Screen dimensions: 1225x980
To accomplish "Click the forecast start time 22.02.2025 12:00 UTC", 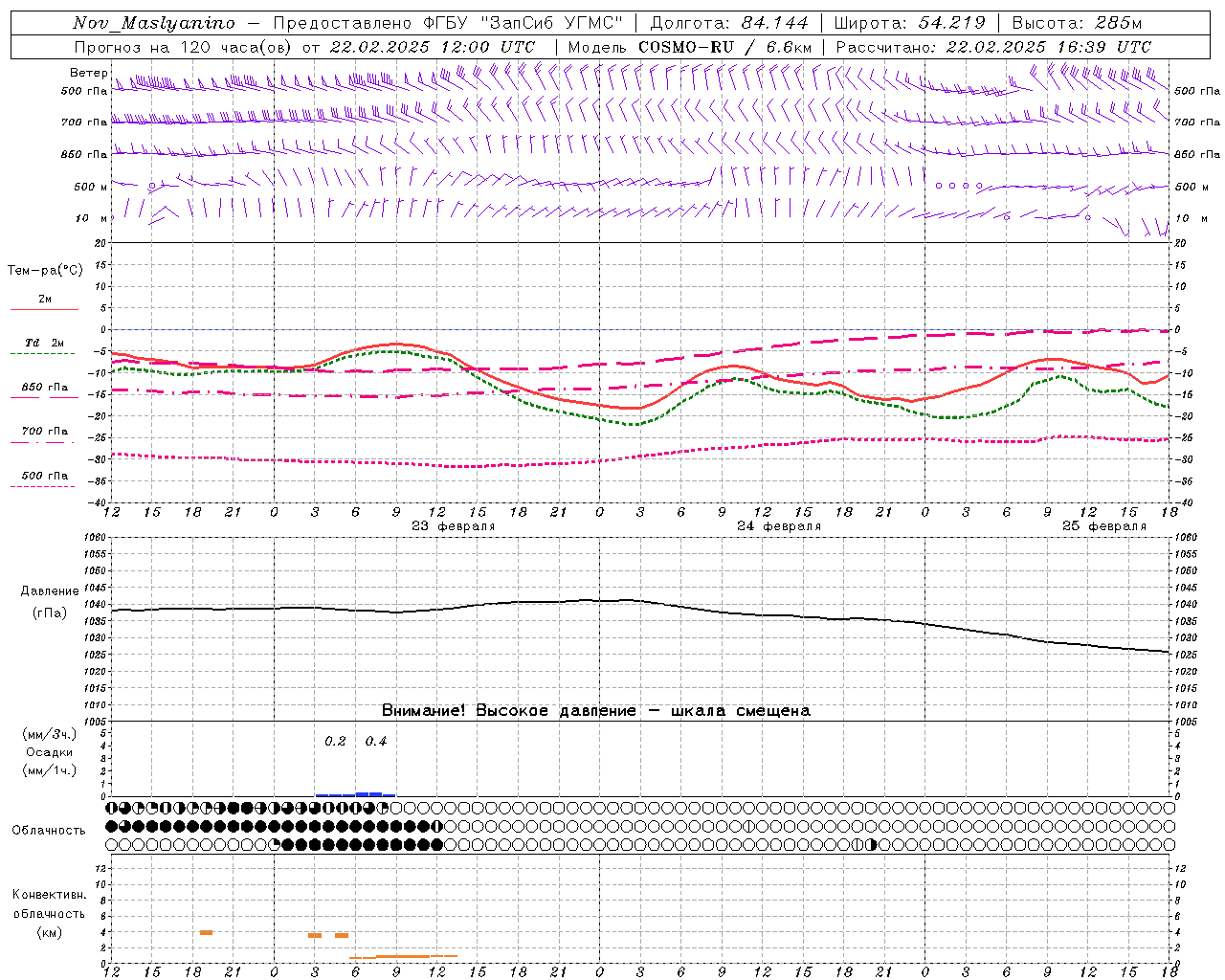I will (x=432, y=47).
